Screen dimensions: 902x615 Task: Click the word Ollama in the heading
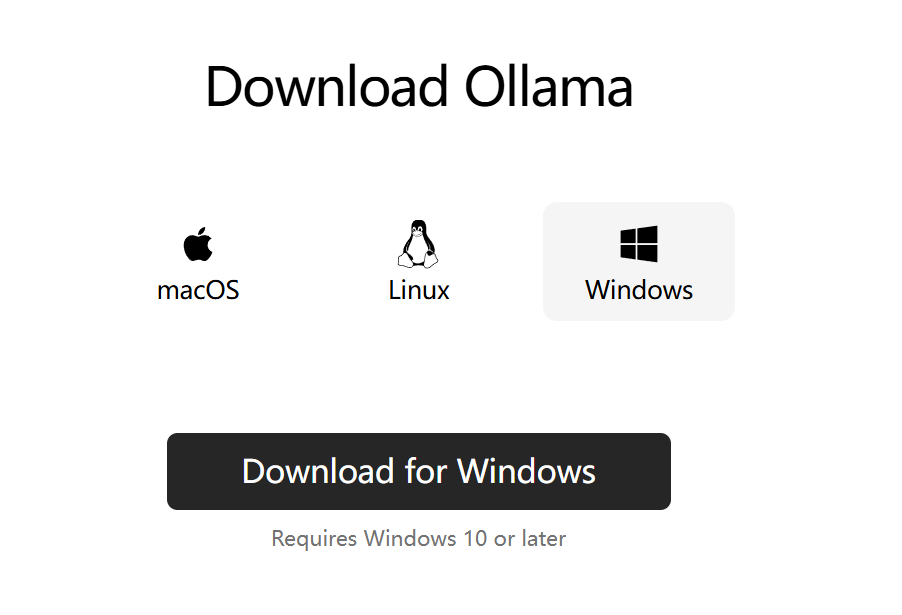(x=548, y=87)
